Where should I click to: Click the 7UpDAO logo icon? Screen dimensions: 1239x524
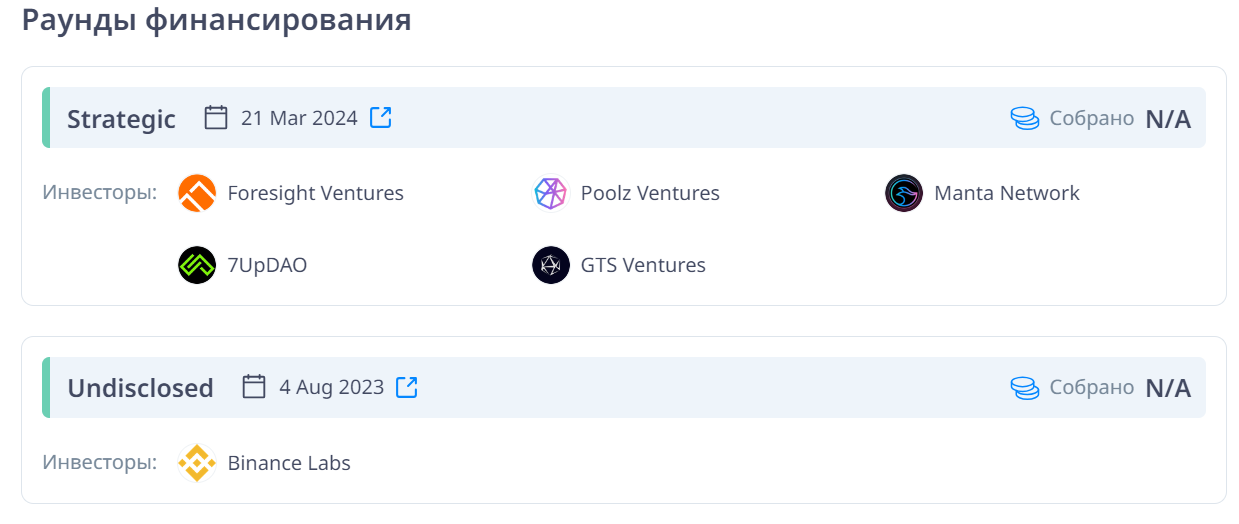(x=197, y=265)
